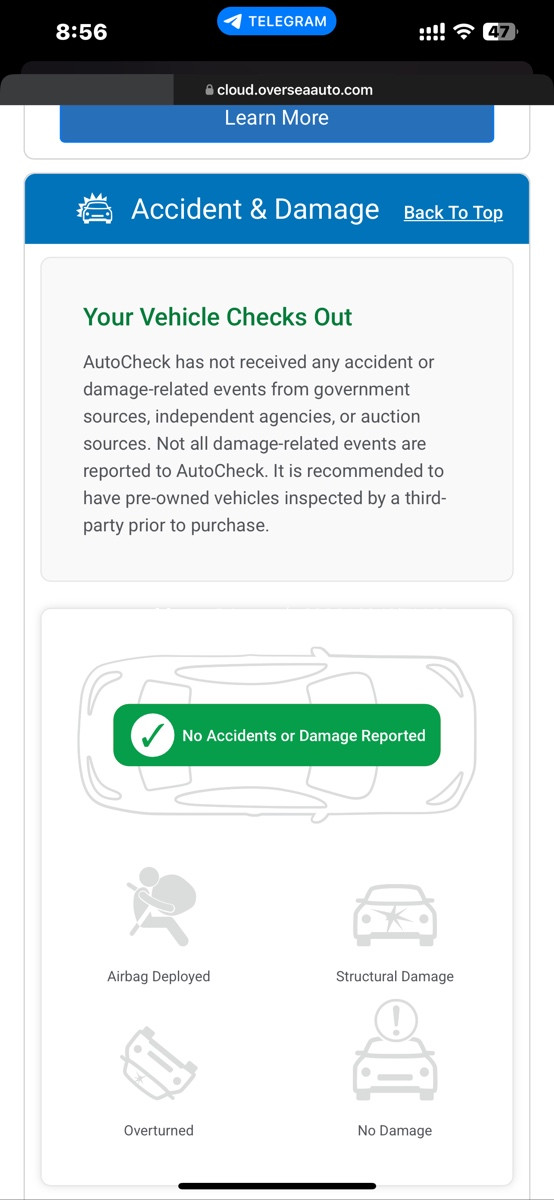Tap the Airbag Deployed icon
The height and width of the screenshot is (1200, 554).
point(160,905)
